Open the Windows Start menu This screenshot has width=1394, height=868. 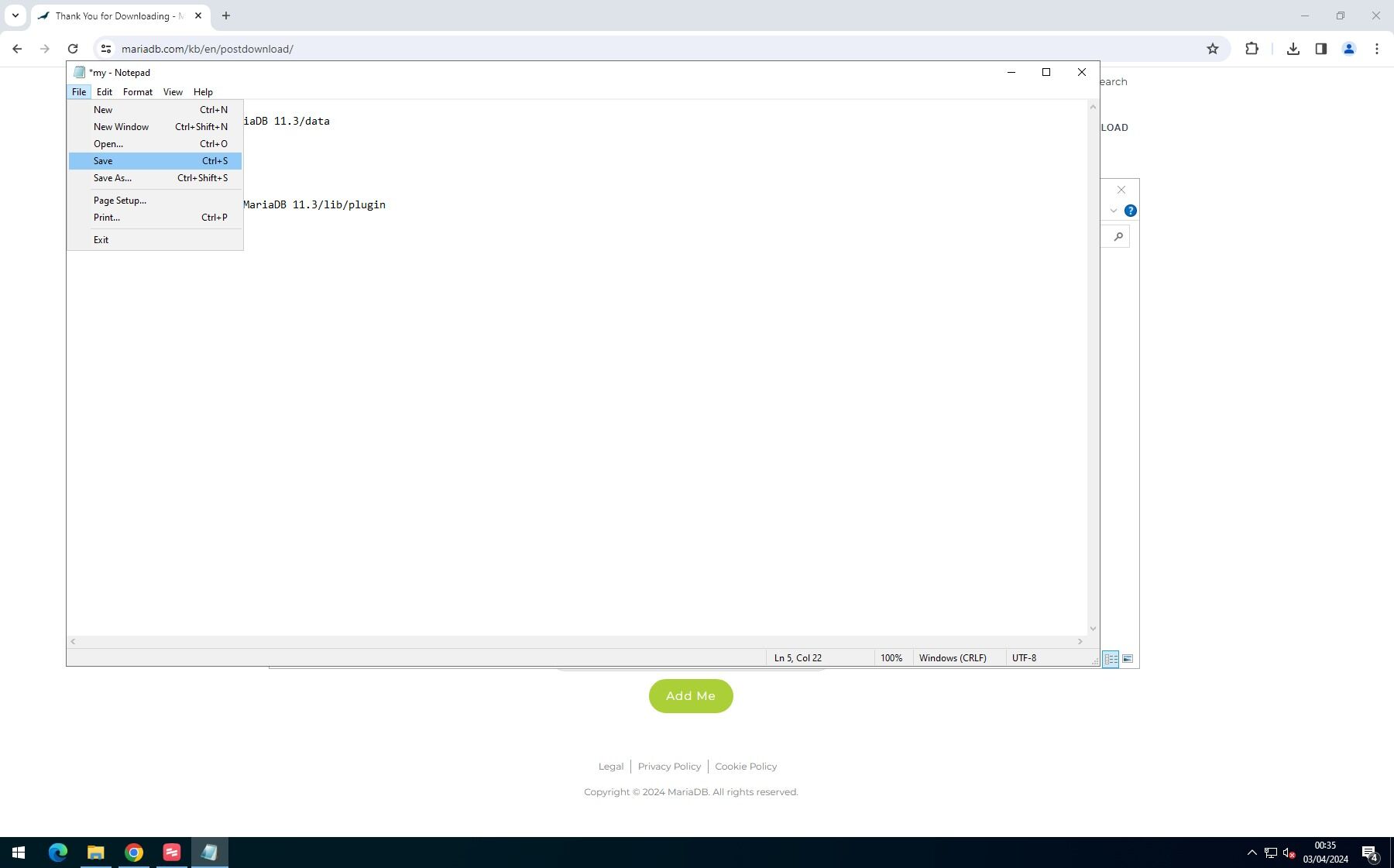(x=19, y=853)
